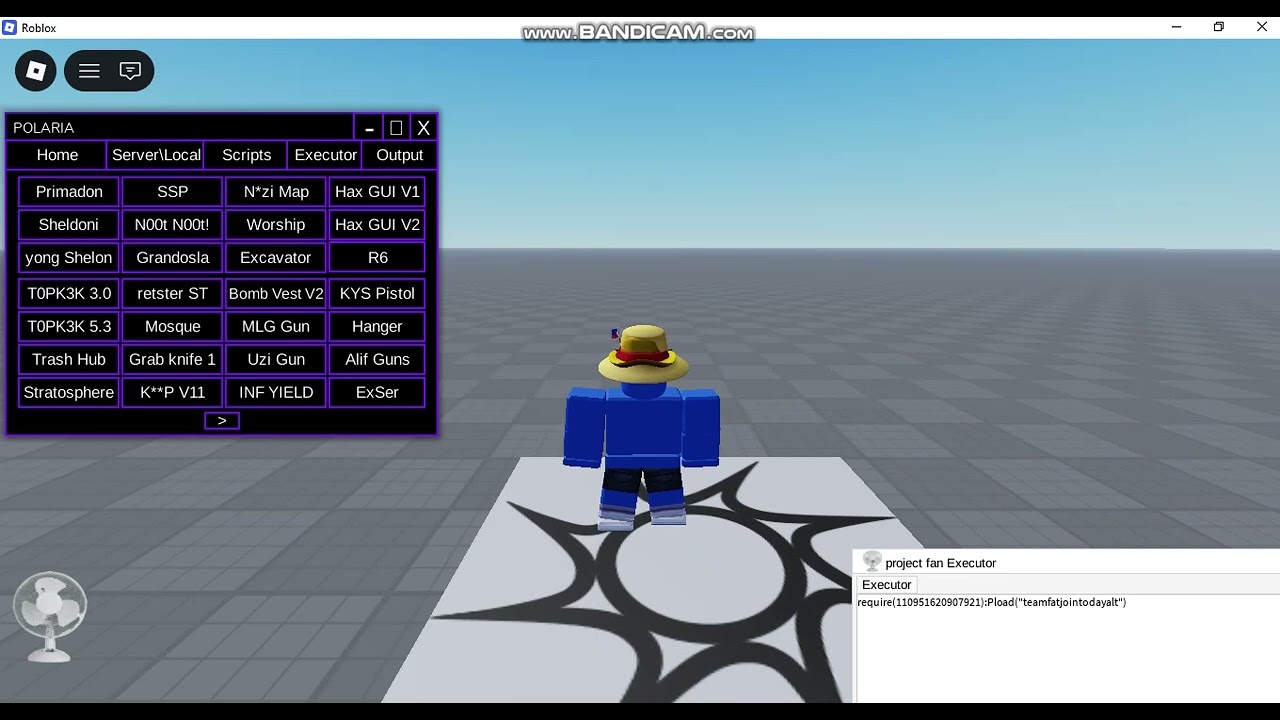Click the project fan Executor title text

tap(941, 563)
